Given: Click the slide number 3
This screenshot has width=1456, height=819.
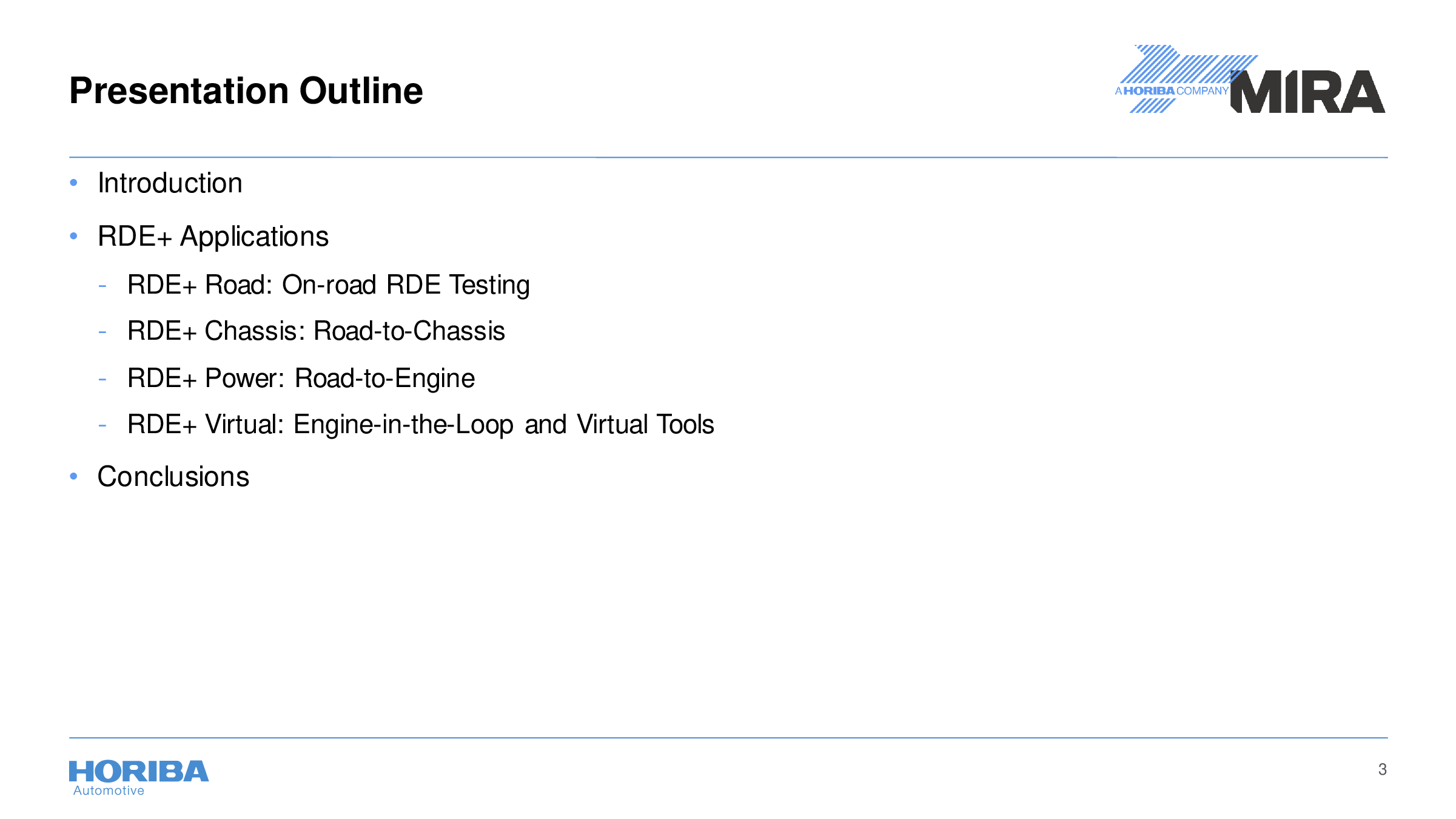Looking at the screenshot, I should click(x=1382, y=769).
